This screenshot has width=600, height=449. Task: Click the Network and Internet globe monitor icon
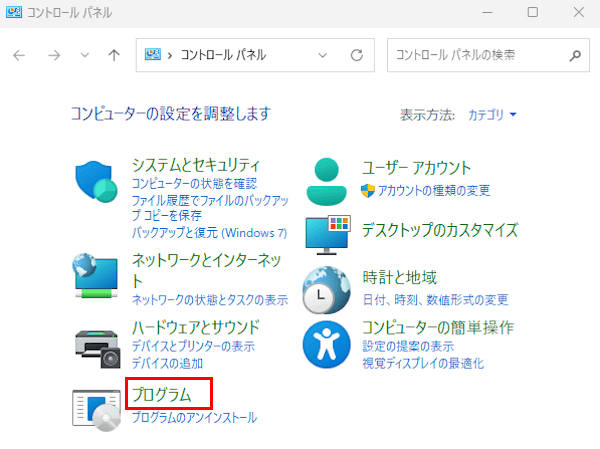95,275
